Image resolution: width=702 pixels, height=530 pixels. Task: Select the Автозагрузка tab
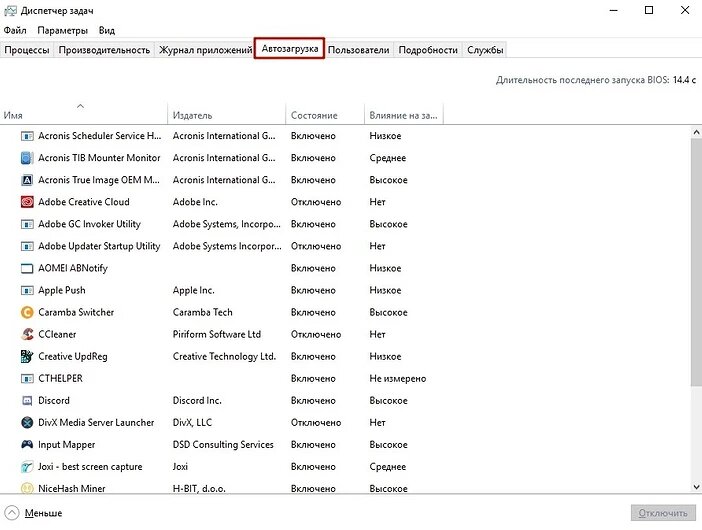pyautogui.click(x=290, y=48)
